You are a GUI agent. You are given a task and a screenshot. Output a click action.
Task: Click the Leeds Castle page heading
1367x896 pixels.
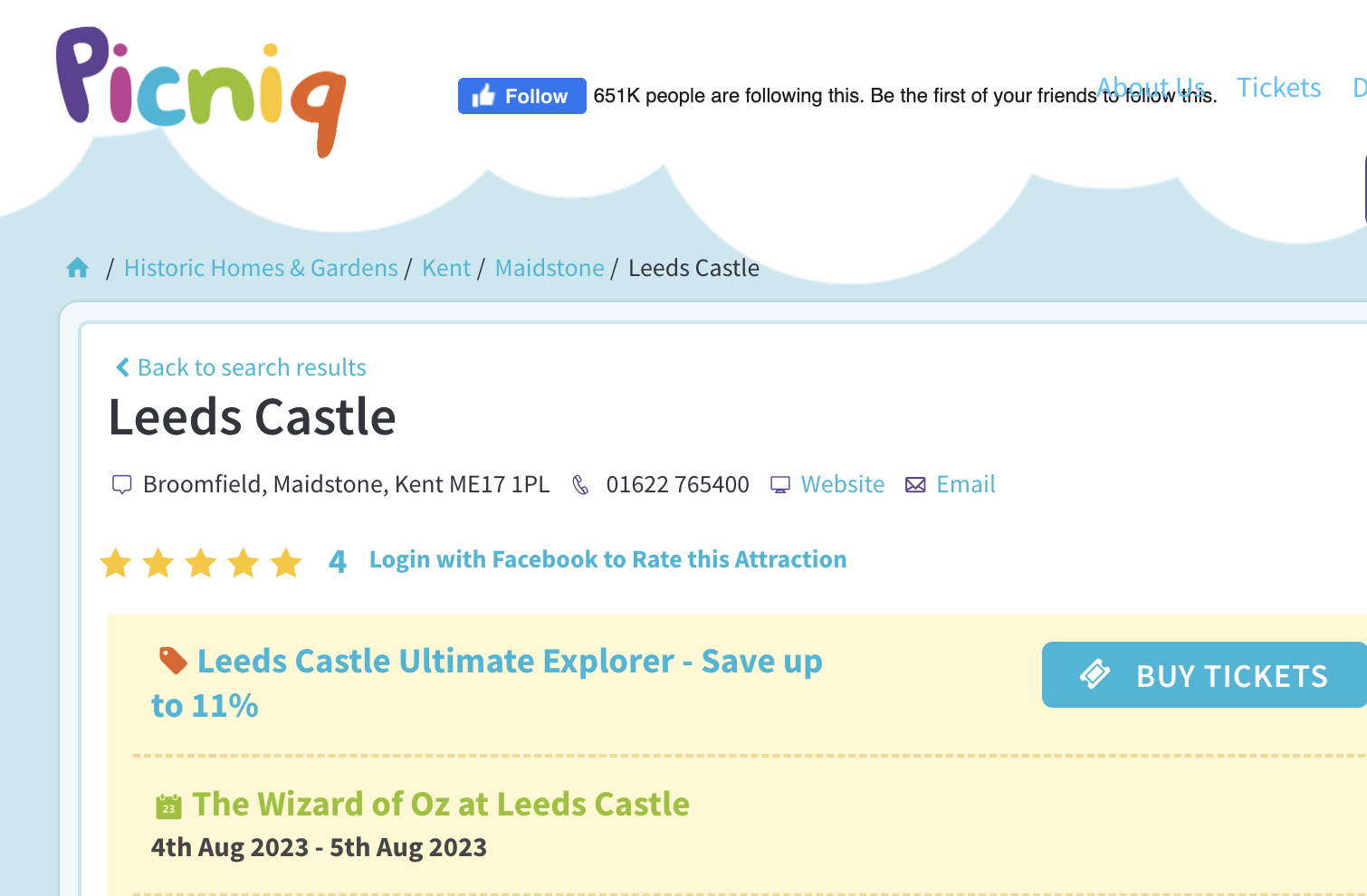(253, 417)
